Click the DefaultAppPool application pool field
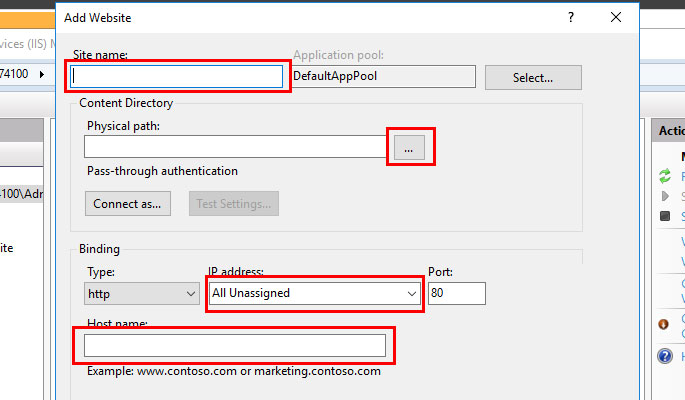The image size is (685, 400). pyautogui.click(x=382, y=76)
